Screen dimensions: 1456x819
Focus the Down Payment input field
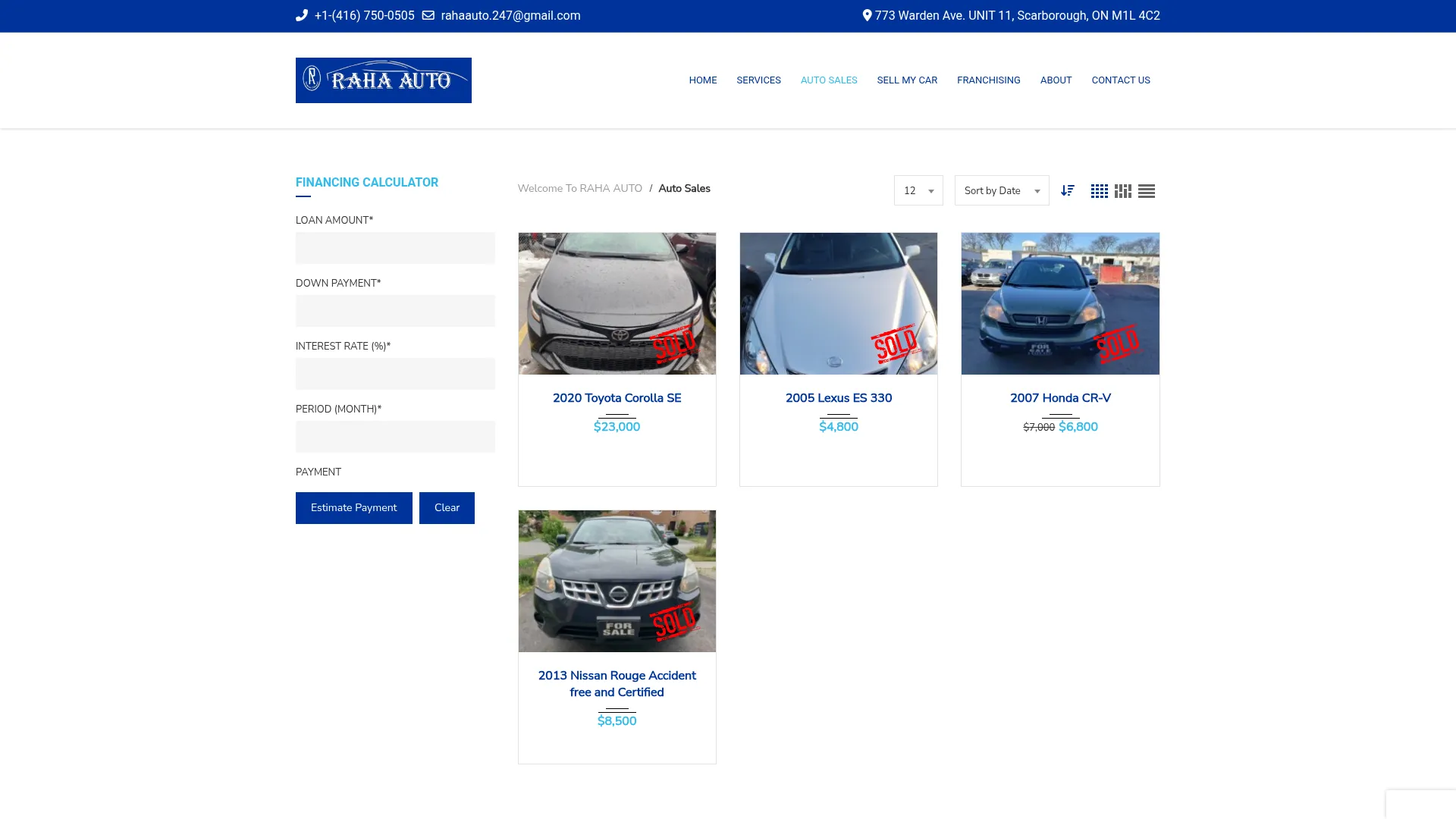395,311
